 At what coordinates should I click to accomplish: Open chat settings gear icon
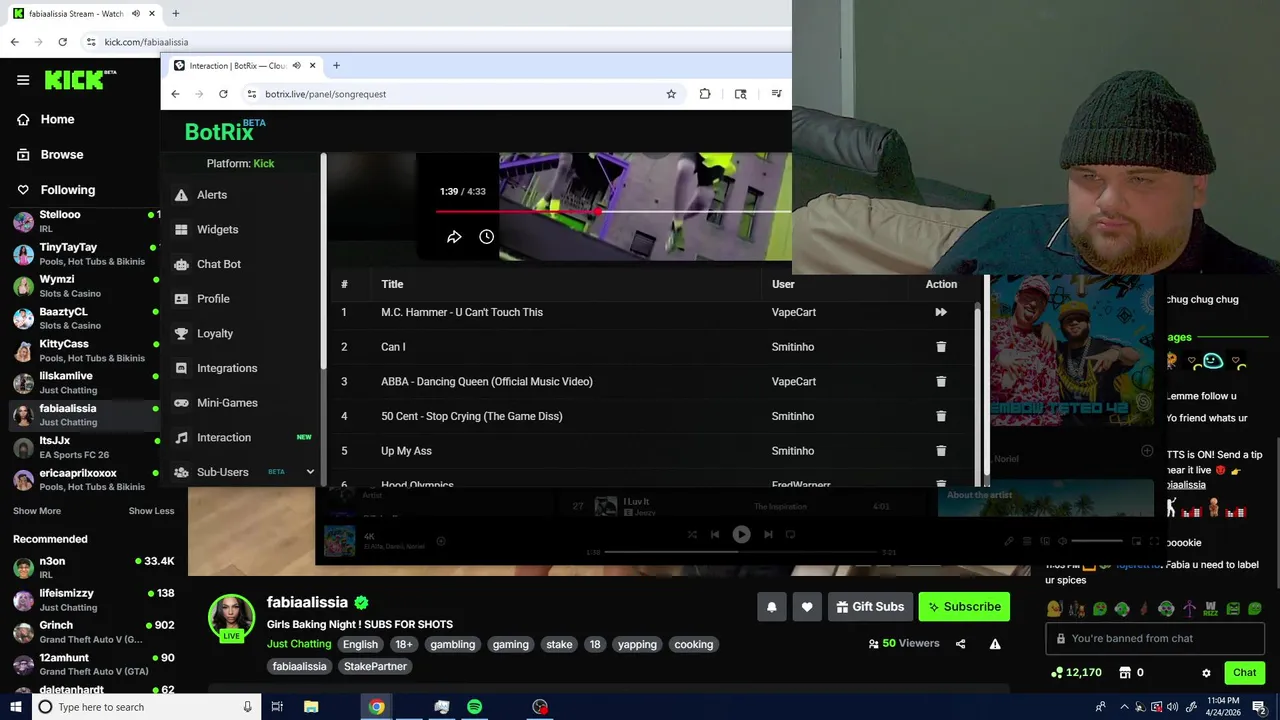[x=1206, y=673]
